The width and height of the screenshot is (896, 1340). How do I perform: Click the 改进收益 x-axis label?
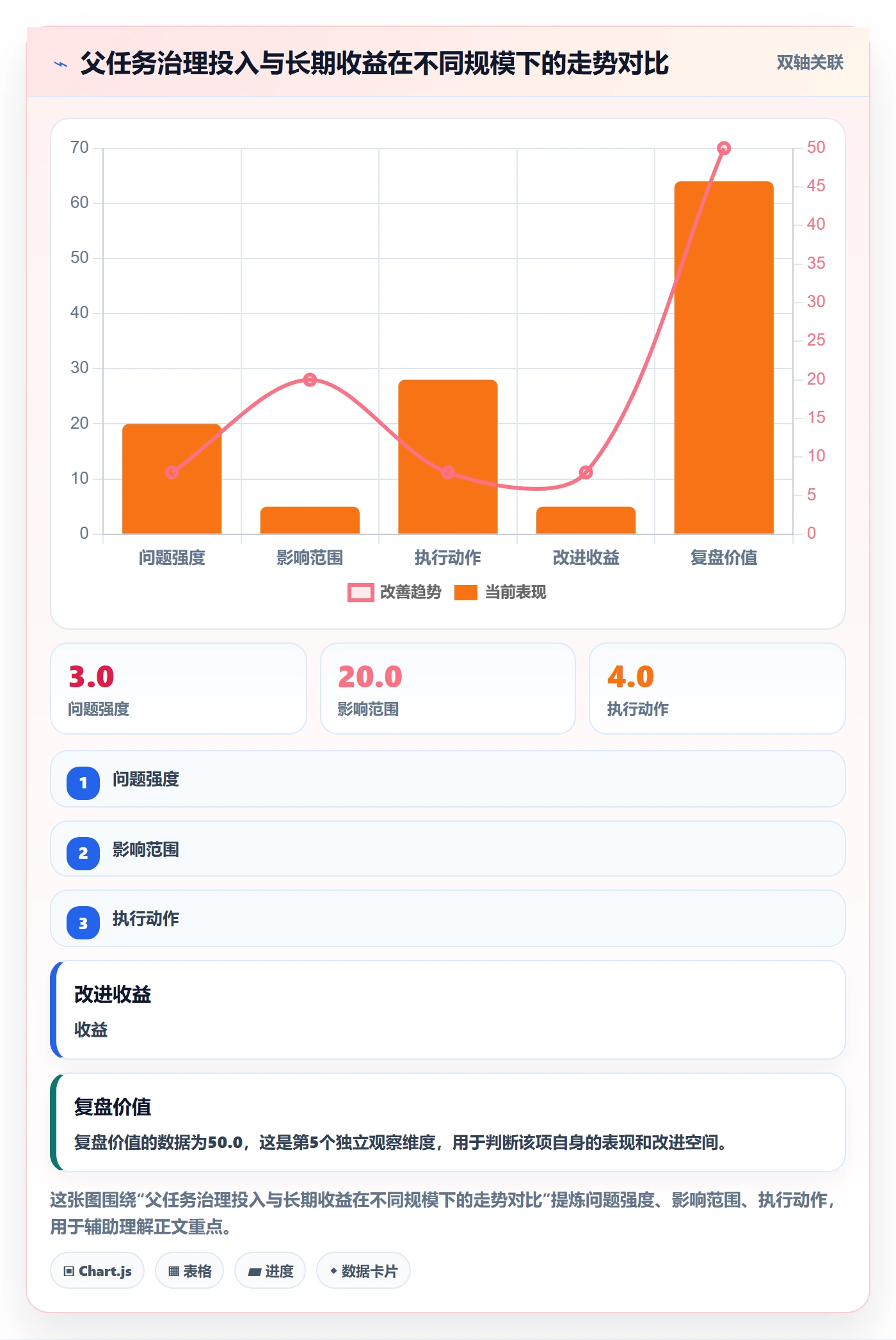tap(586, 558)
